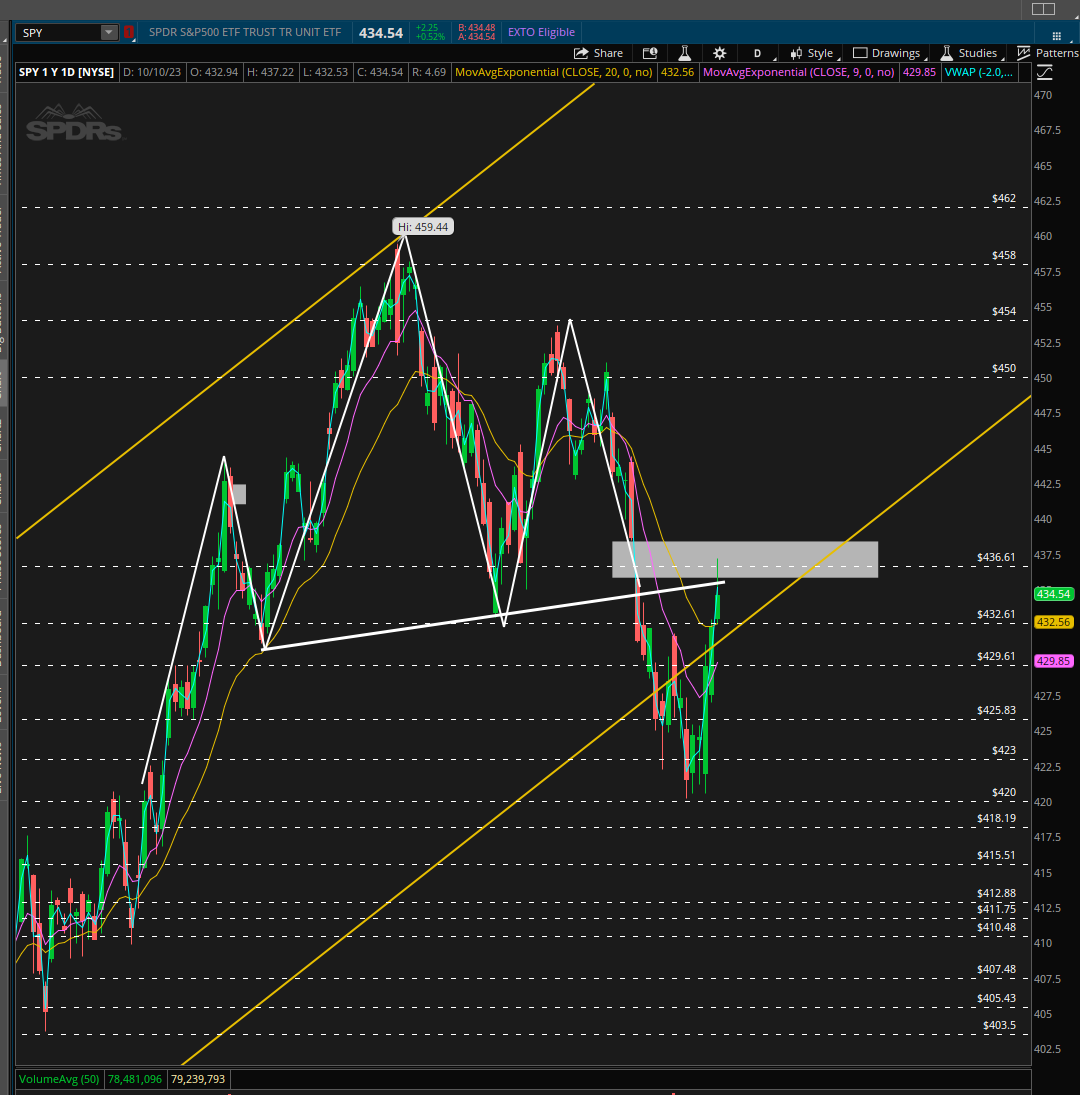Open the SPY symbol dropdown arrow

pyautogui.click(x=109, y=32)
